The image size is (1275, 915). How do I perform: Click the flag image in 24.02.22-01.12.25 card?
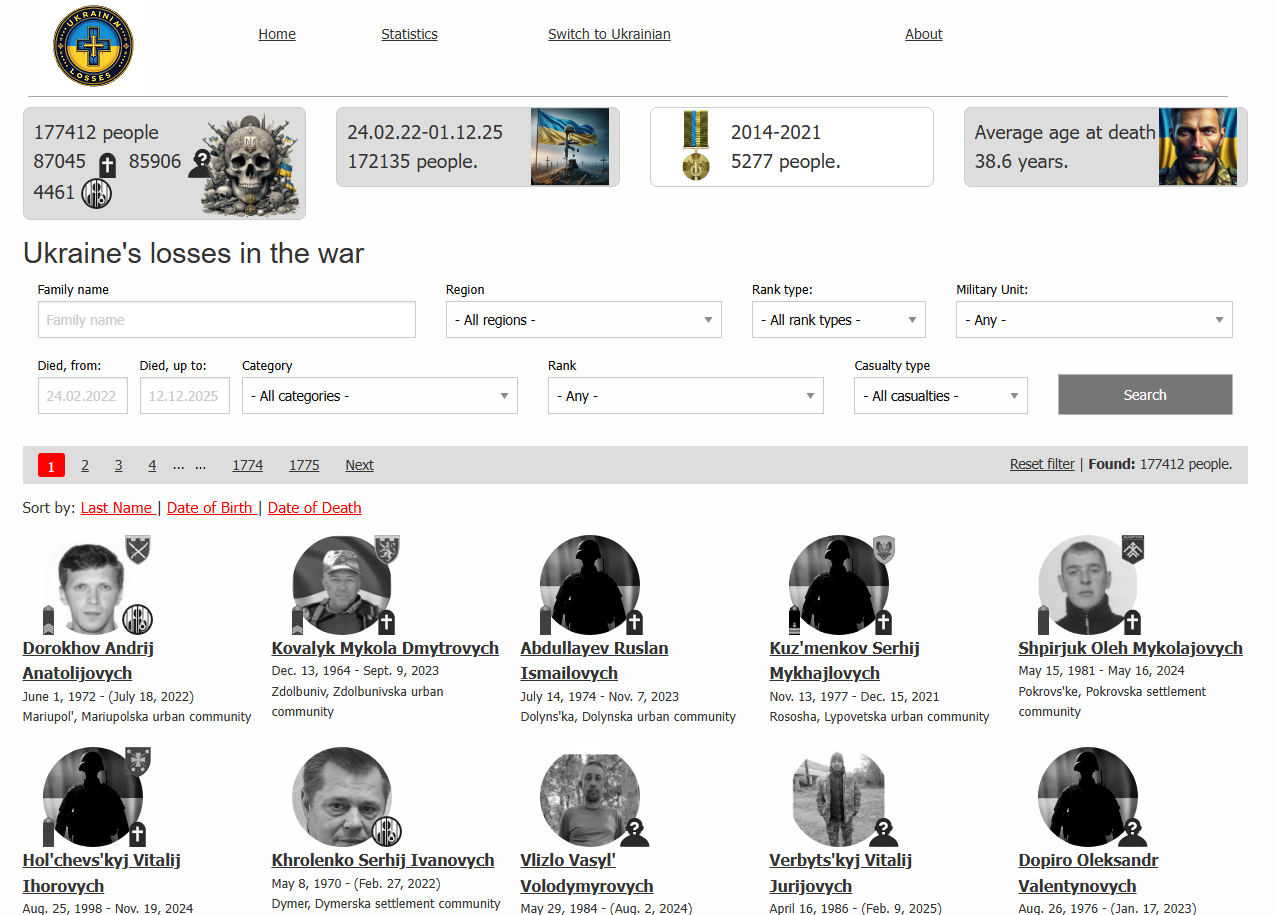coord(570,147)
